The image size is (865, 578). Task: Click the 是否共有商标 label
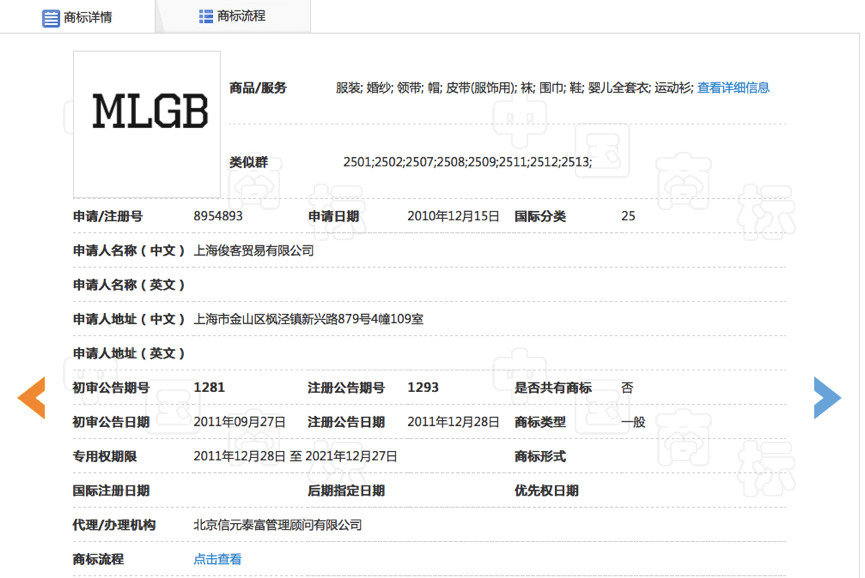[553, 388]
